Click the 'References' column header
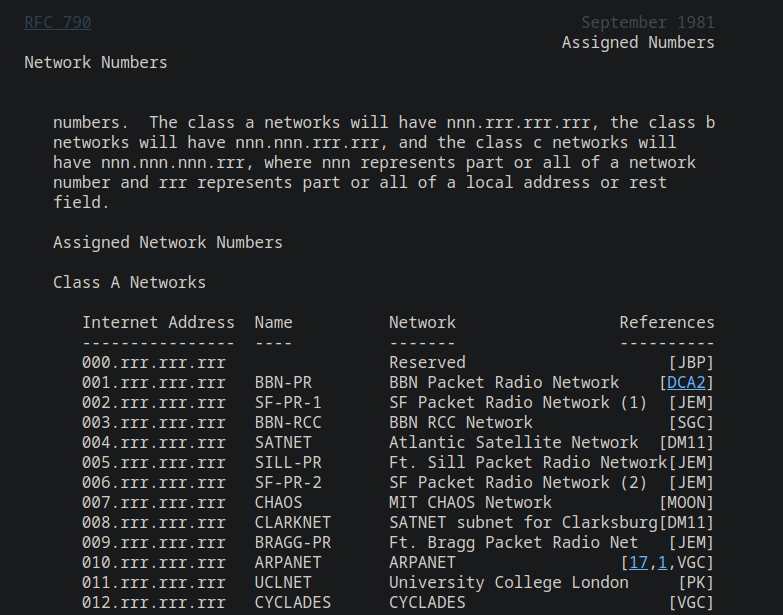This screenshot has height=615, width=783. [667, 322]
